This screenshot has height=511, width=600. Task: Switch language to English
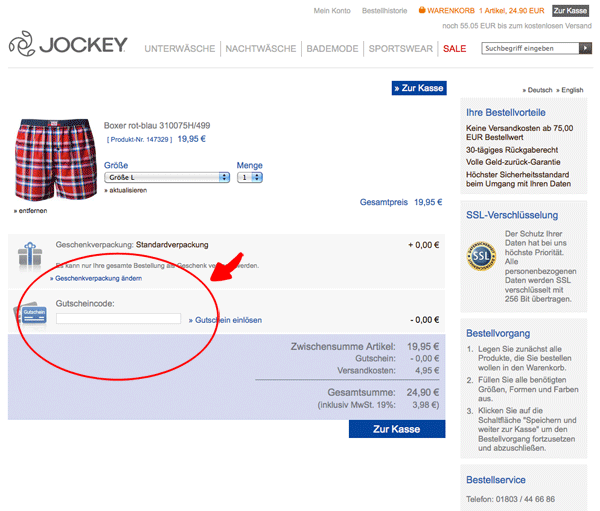(570, 90)
